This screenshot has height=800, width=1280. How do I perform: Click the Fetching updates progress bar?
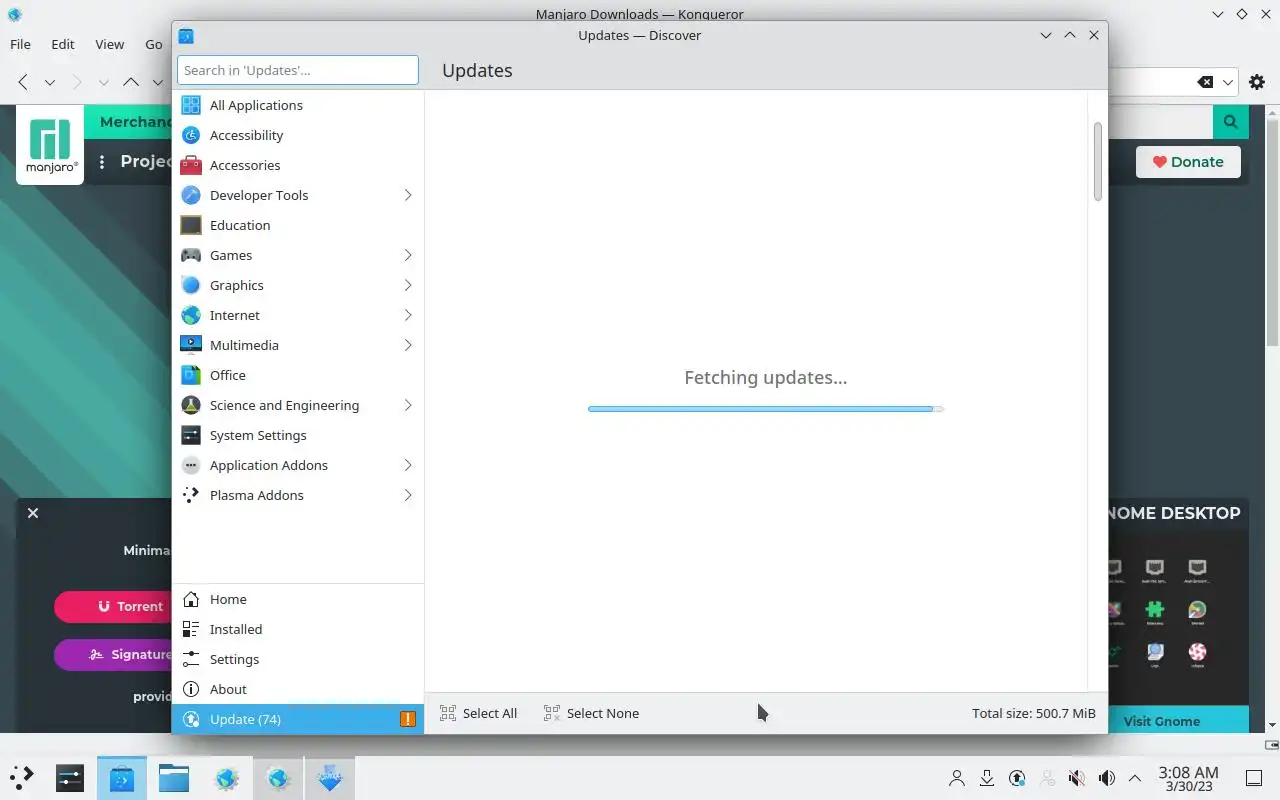click(766, 408)
